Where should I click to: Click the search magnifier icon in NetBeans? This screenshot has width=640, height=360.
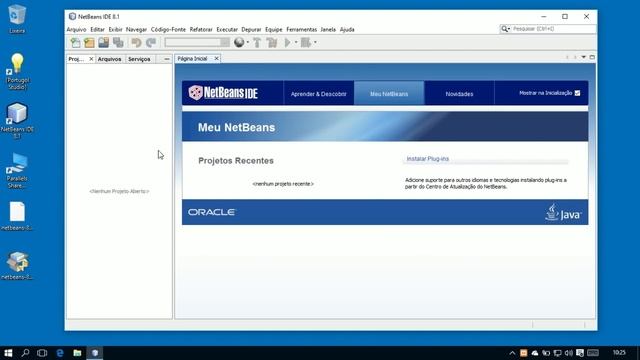504,29
